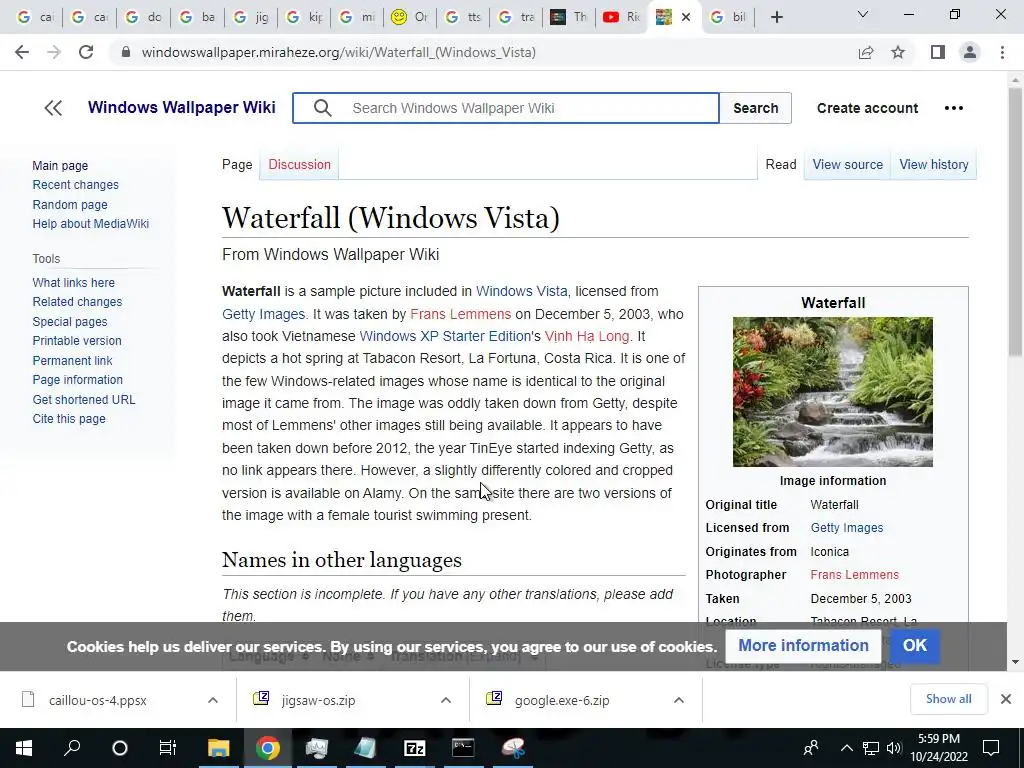The height and width of the screenshot is (768, 1024).
Task: Expand options for google.exe-6.zip download
Action: [x=679, y=700]
